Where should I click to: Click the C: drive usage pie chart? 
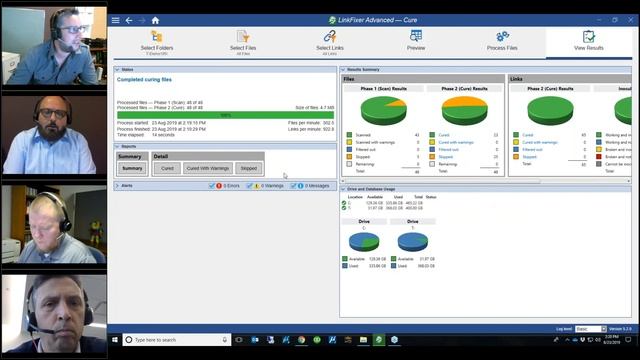[x=364, y=242]
